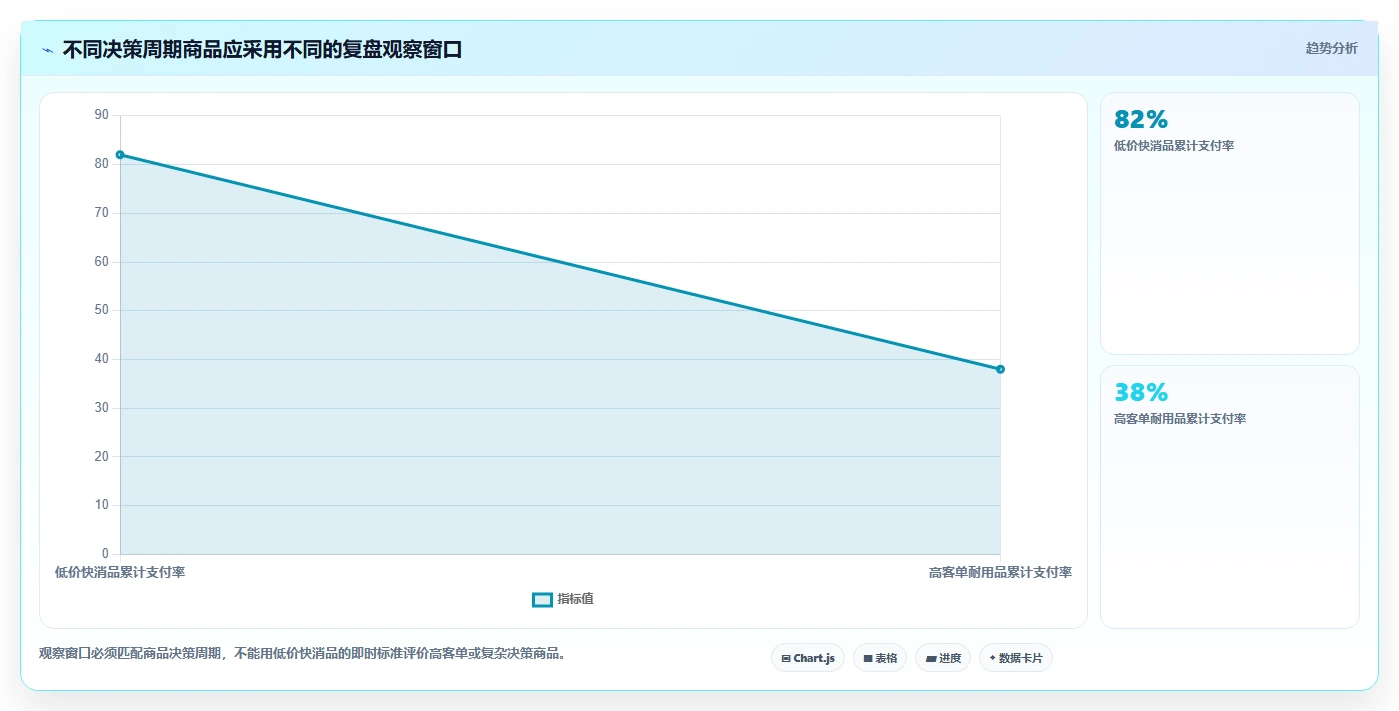The height and width of the screenshot is (711, 1399).
Task: Click the card label 低价快消品累计支付率 under 82%
Action: point(1174,146)
